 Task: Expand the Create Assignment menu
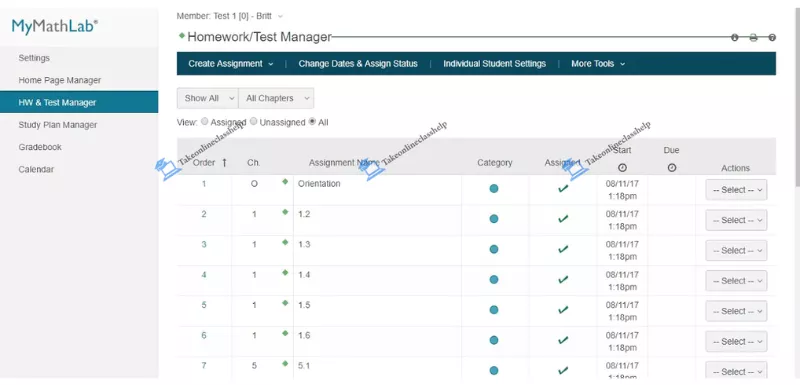(x=231, y=64)
